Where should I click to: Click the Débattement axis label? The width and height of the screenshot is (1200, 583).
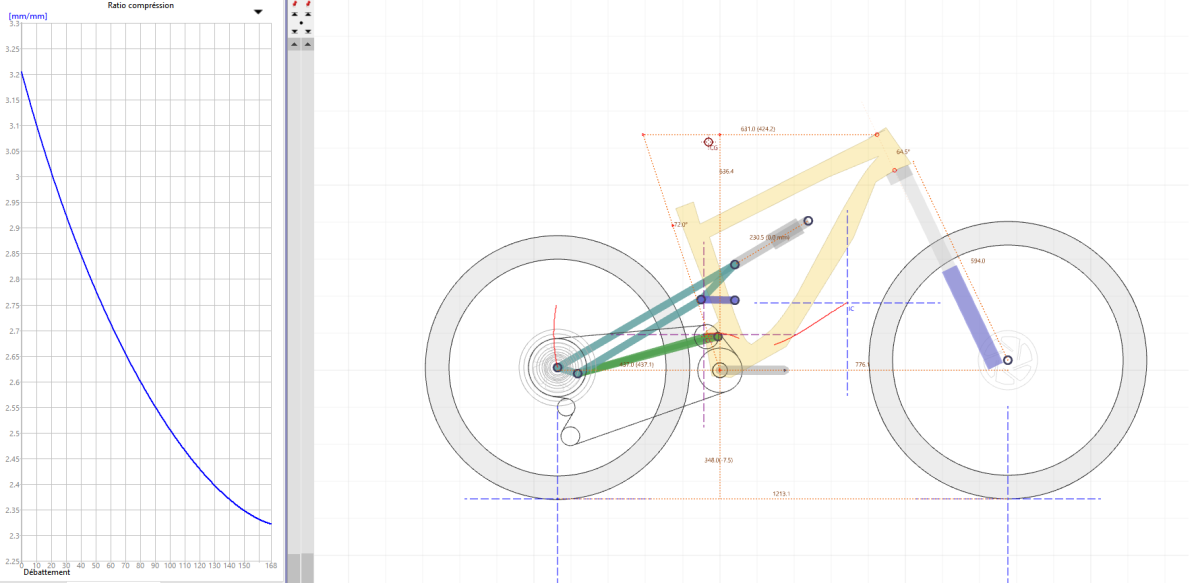48,572
